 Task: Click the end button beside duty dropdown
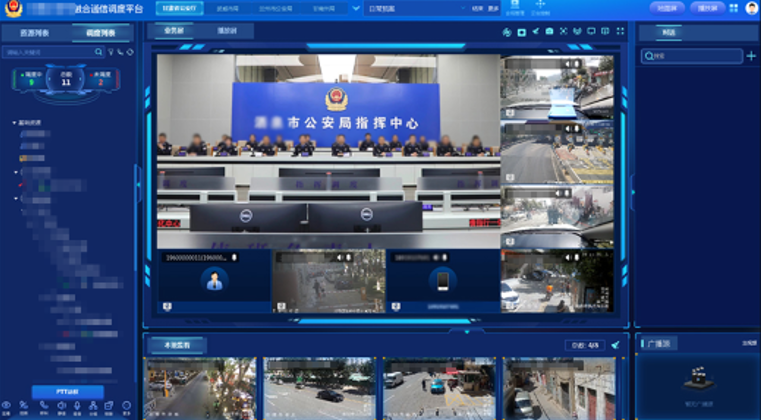[478, 9]
